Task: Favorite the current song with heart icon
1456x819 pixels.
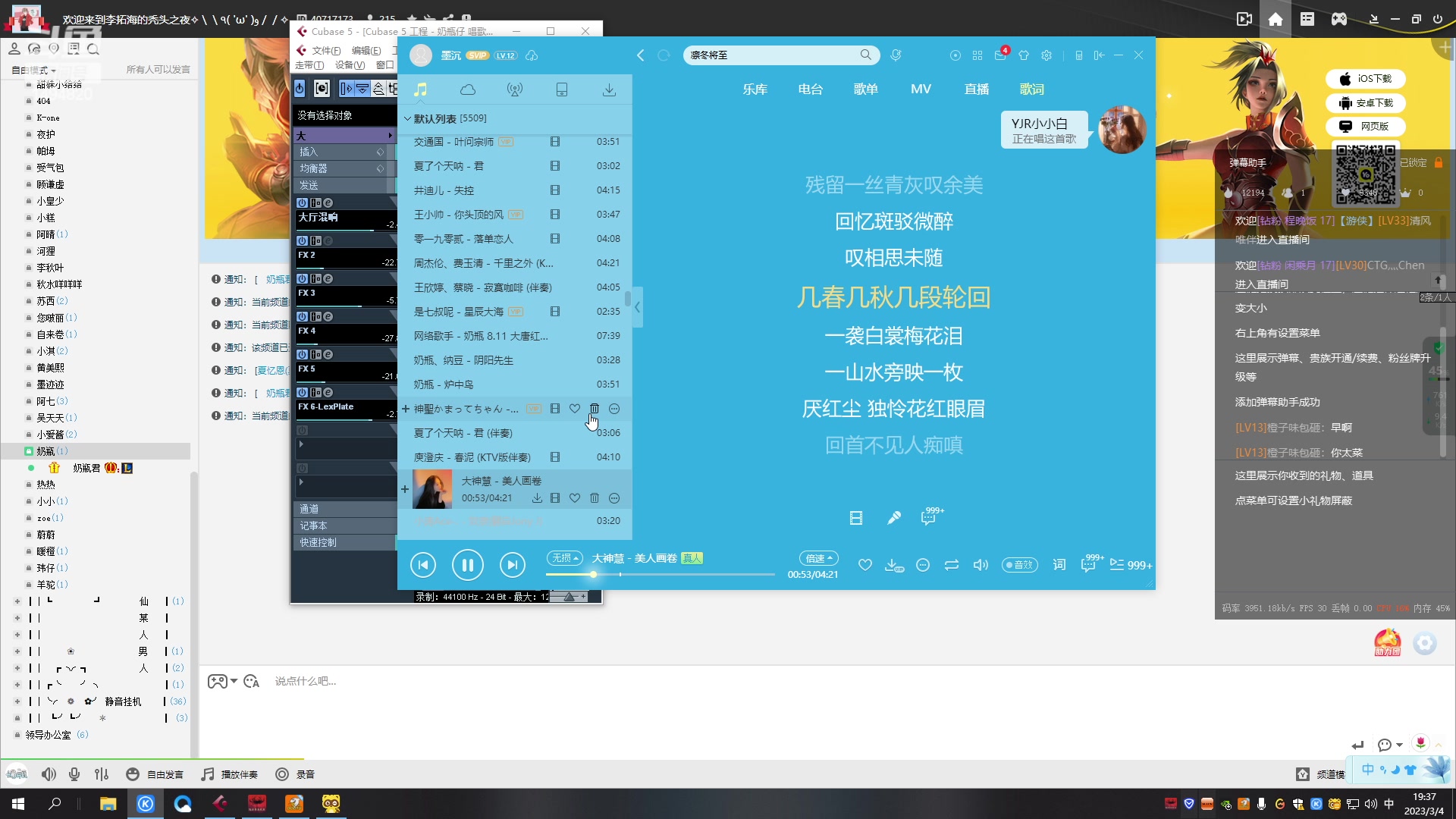Action: coord(865,565)
